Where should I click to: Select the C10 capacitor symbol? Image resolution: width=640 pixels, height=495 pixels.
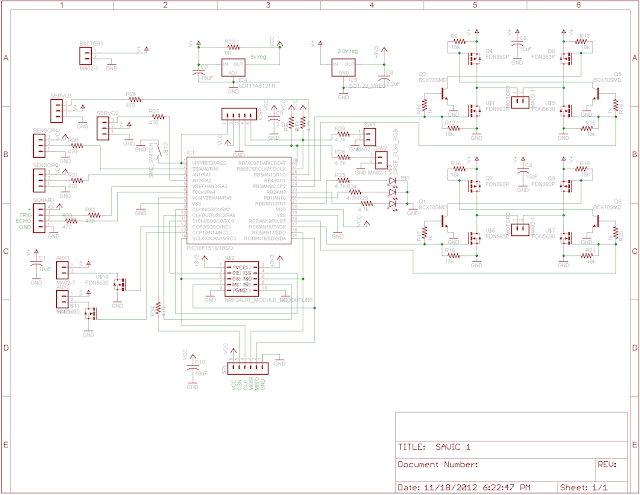(193, 368)
